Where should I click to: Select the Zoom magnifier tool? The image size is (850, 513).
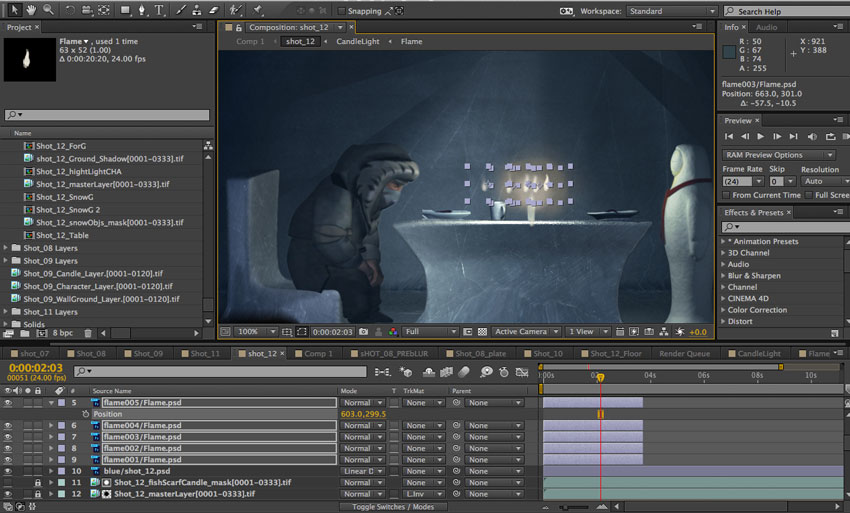click(48, 9)
